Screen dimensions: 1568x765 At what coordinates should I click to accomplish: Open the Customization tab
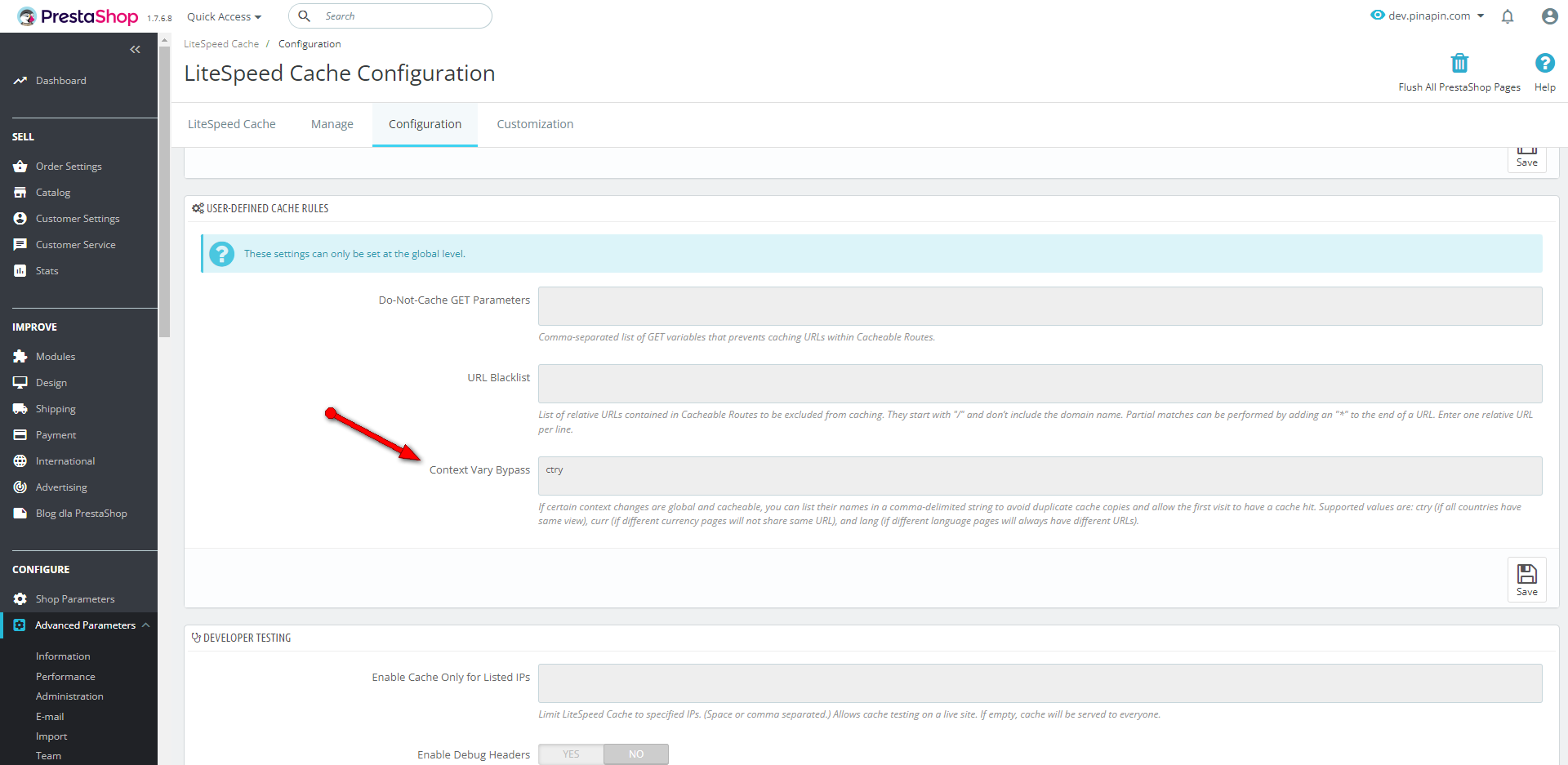coord(535,124)
